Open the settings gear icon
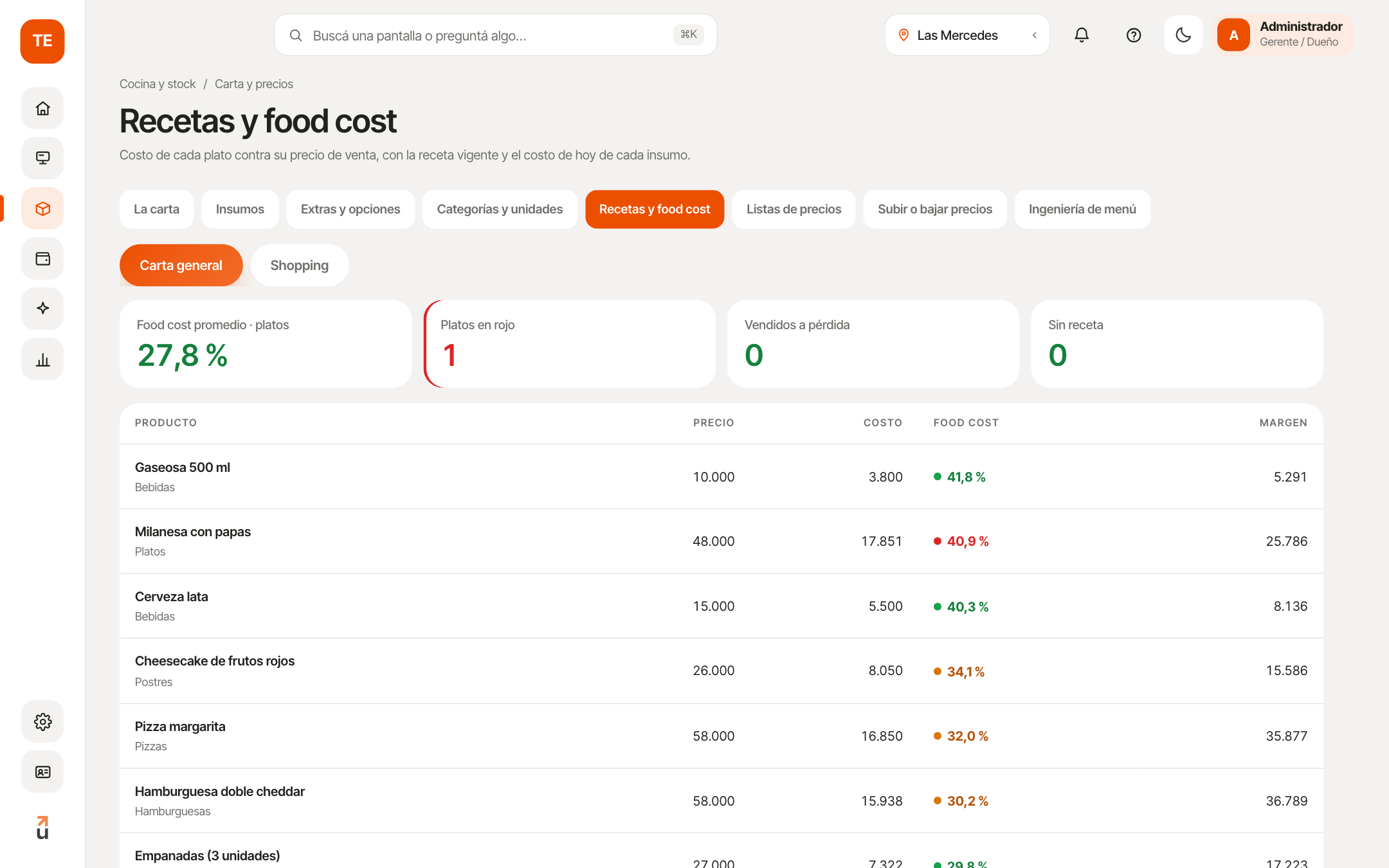1389x868 pixels. (x=42, y=721)
